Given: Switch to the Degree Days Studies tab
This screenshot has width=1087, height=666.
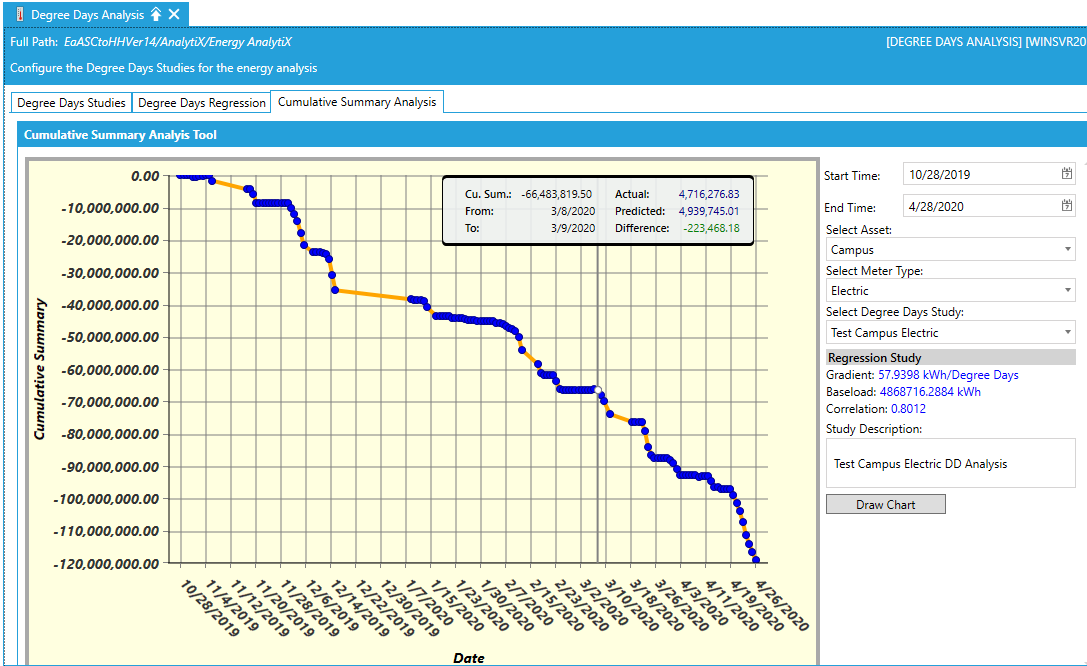Looking at the screenshot, I should tap(72, 102).
